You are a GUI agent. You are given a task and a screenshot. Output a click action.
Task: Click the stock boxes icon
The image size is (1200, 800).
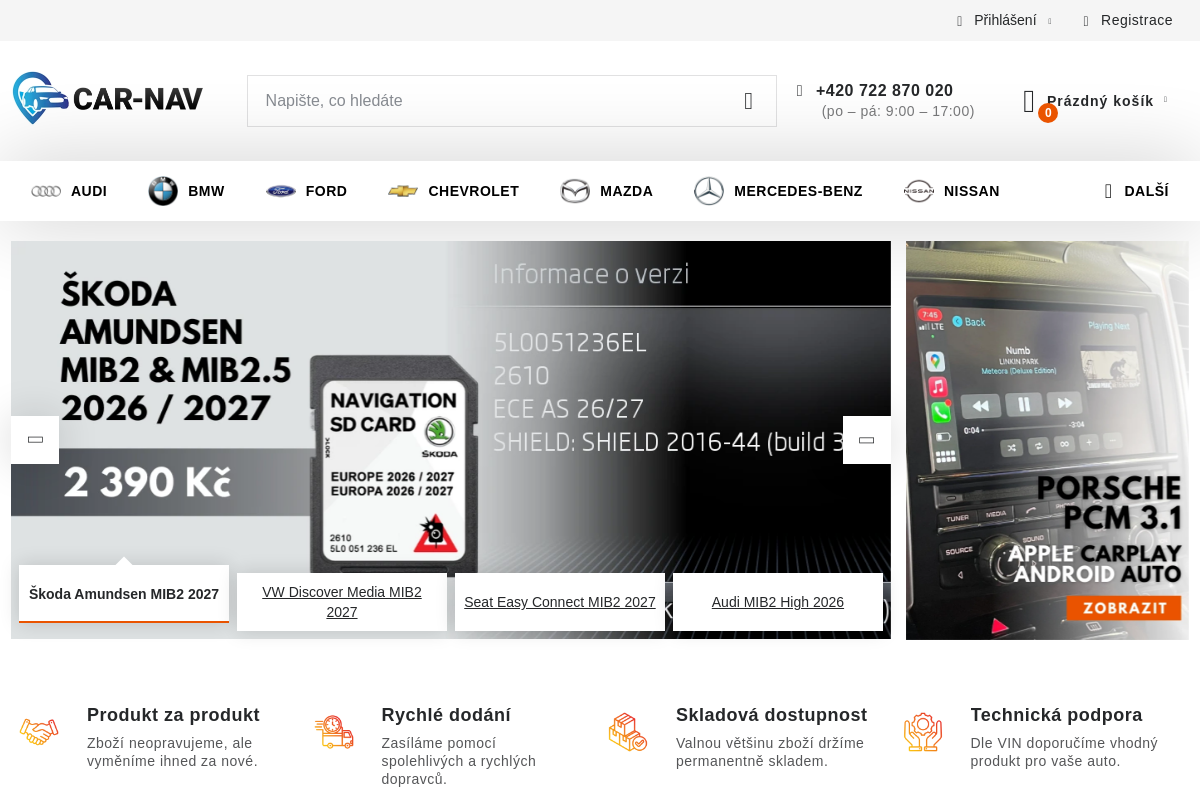tap(628, 732)
